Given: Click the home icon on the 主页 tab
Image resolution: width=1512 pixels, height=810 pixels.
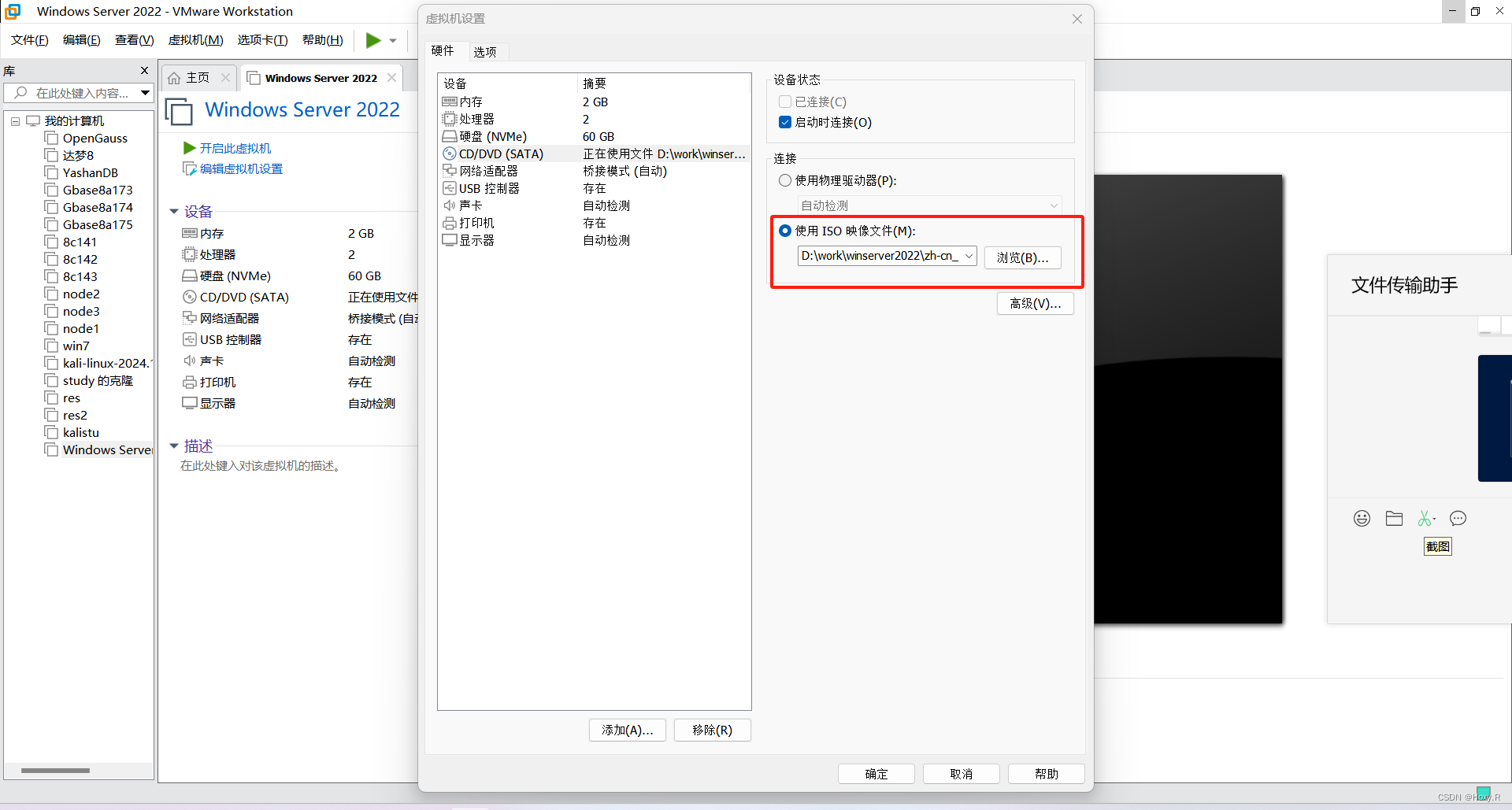Looking at the screenshot, I should tap(174, 78).
